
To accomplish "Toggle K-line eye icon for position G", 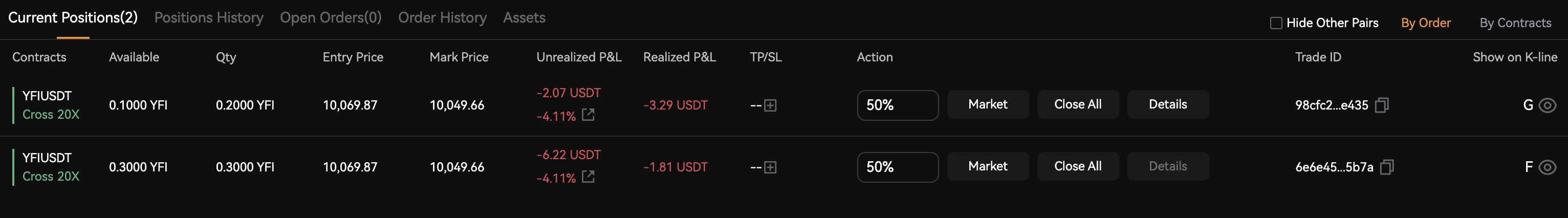I will coord(1548,105).
